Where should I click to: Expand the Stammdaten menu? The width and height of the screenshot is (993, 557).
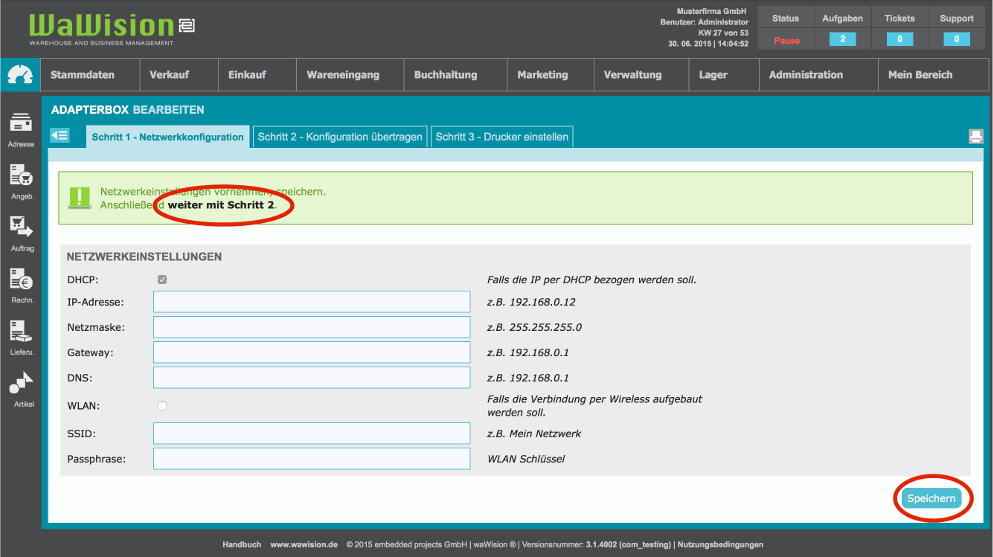[x=82, y=75]
